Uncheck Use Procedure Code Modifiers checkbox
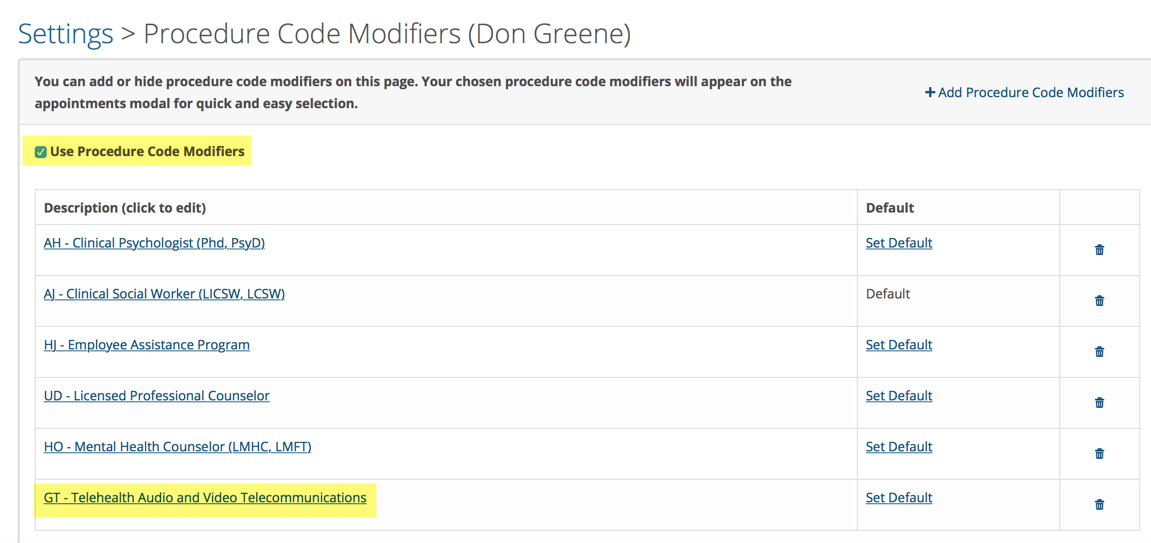1151x543 pixels. (41, 152)
